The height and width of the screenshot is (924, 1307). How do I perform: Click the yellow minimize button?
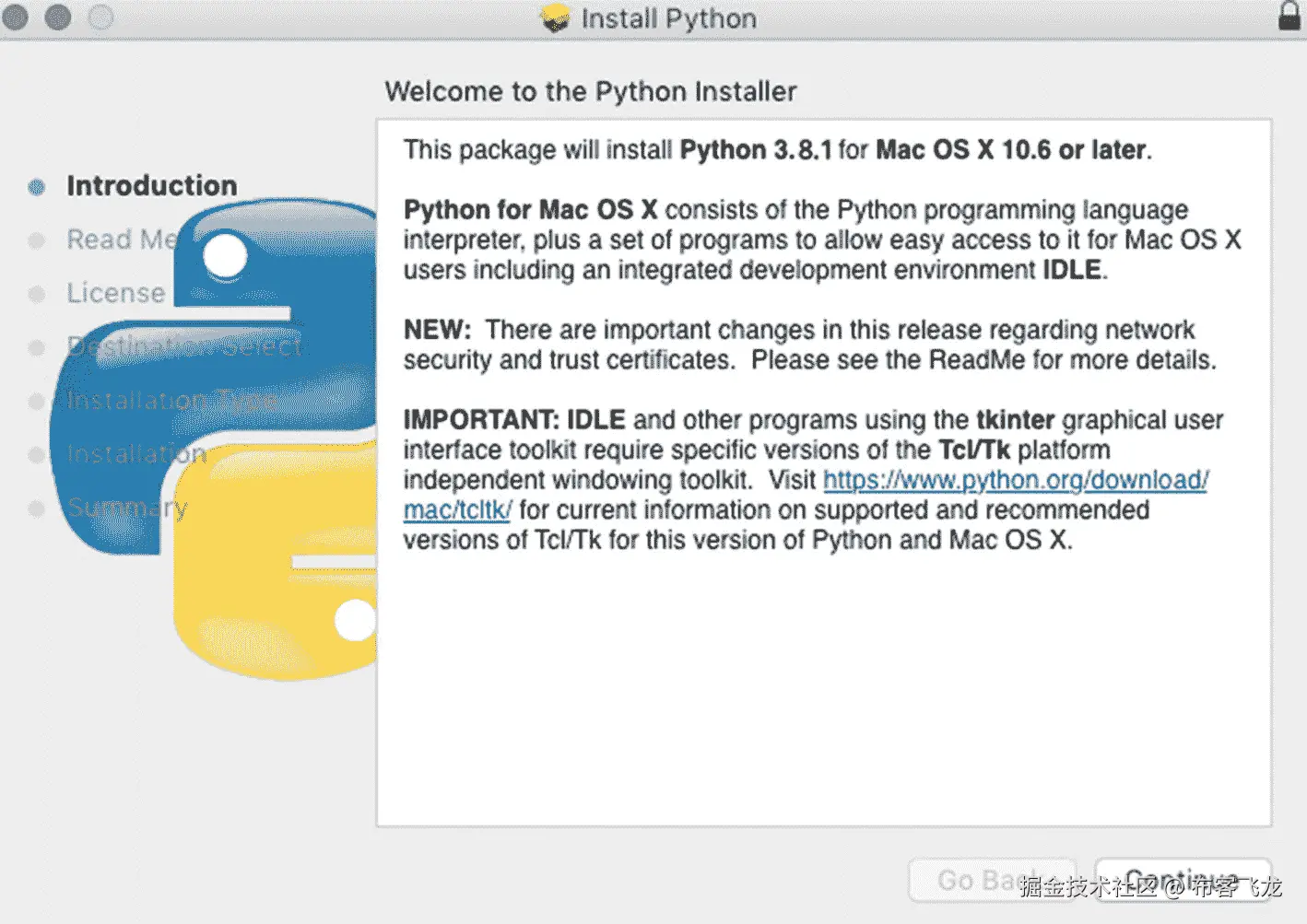pyautogui.click(x=57, y=16)
